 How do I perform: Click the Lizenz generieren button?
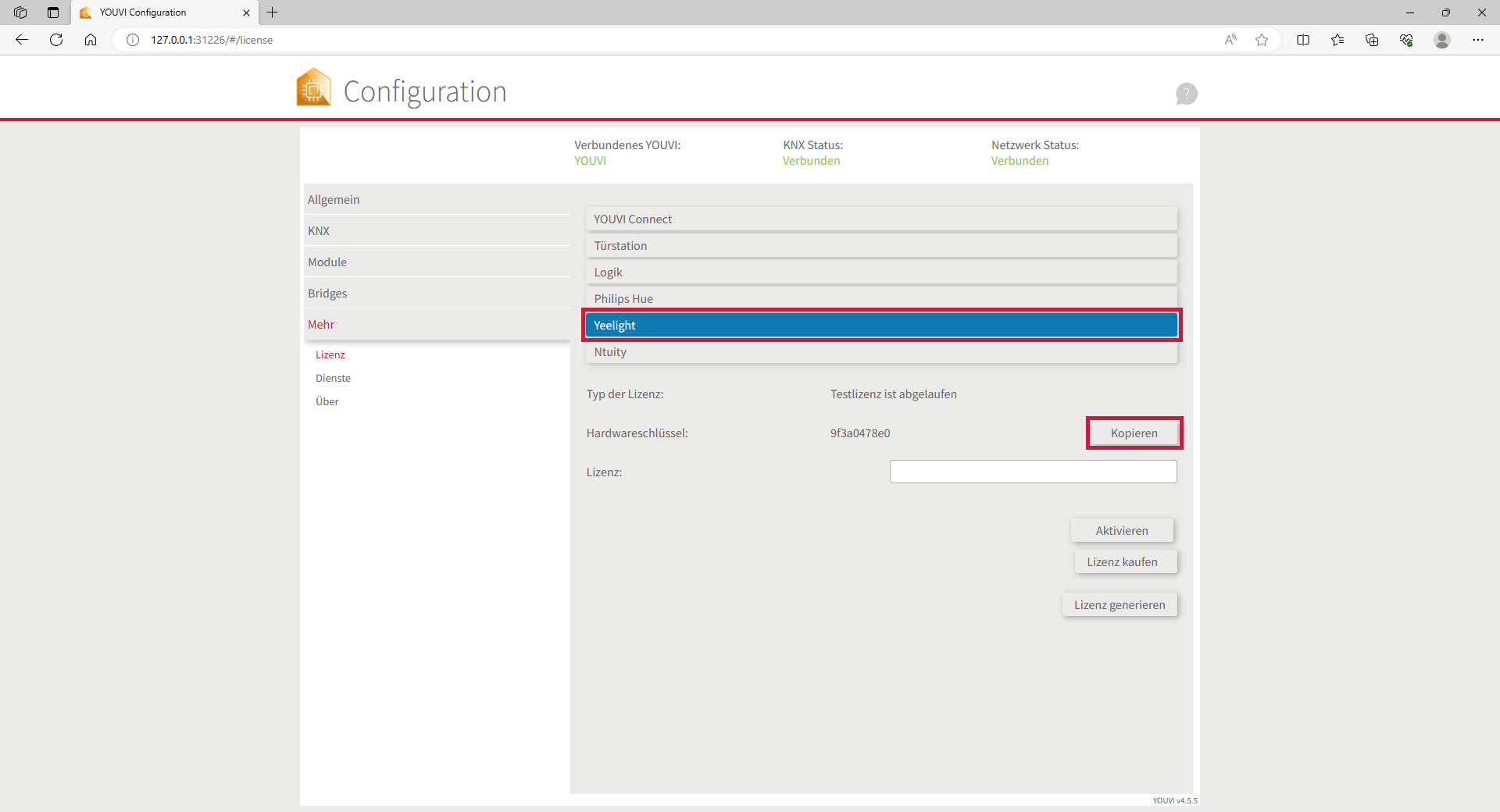(x=1120, y=605)
